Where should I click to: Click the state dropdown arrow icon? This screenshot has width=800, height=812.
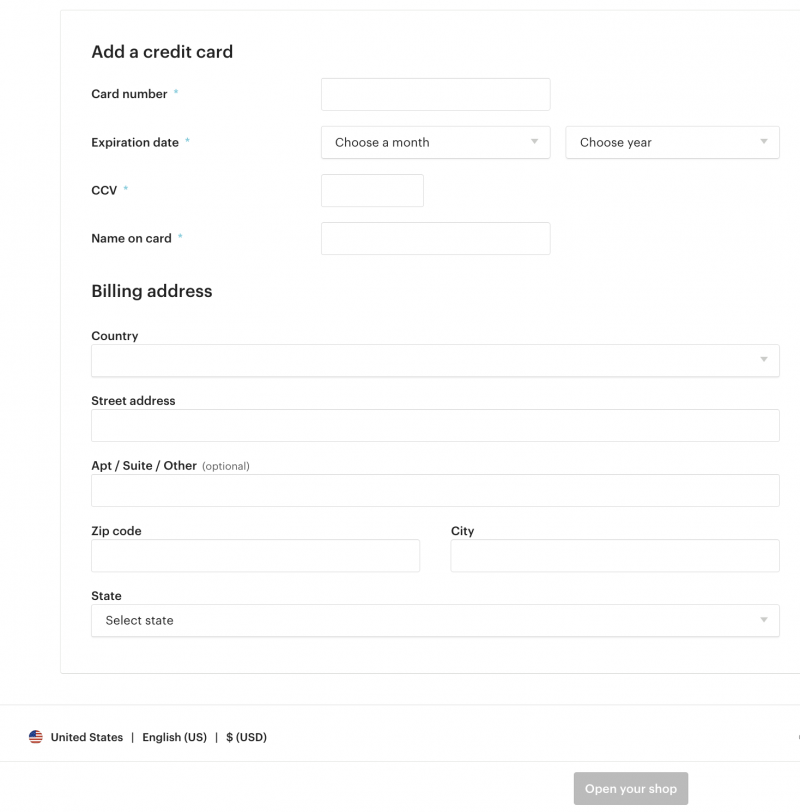pos(764,620)
